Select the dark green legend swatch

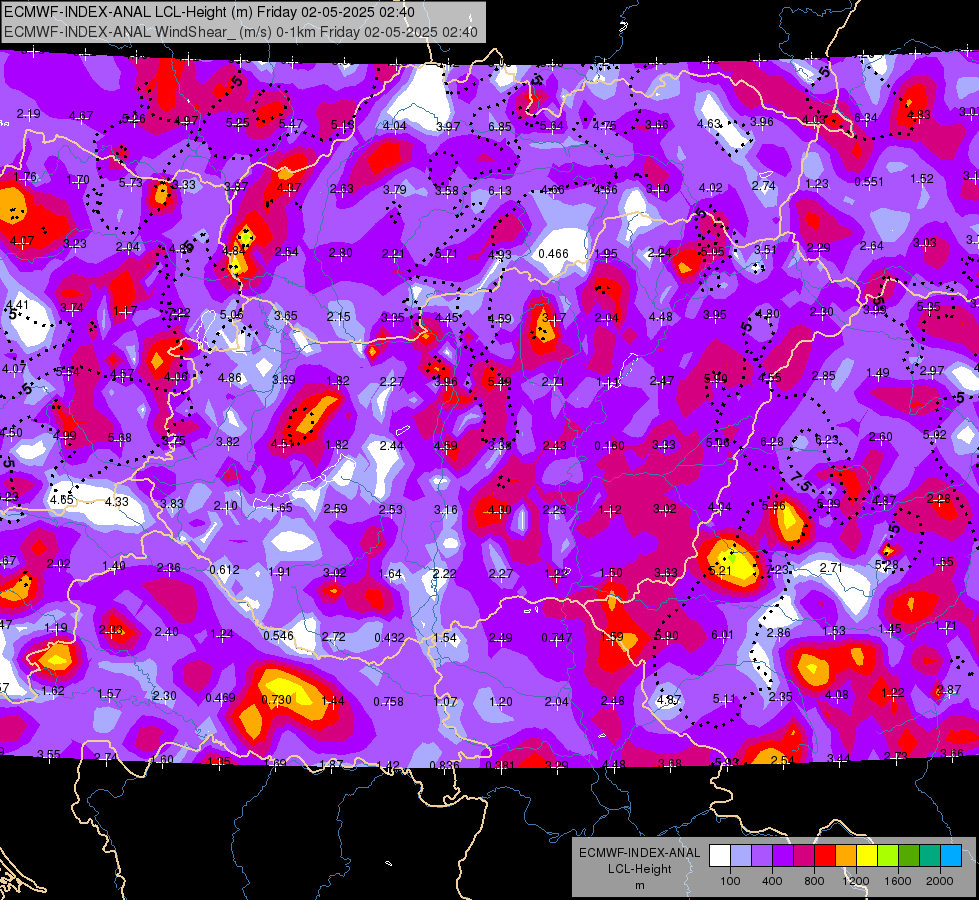click(x=909, y=856)
